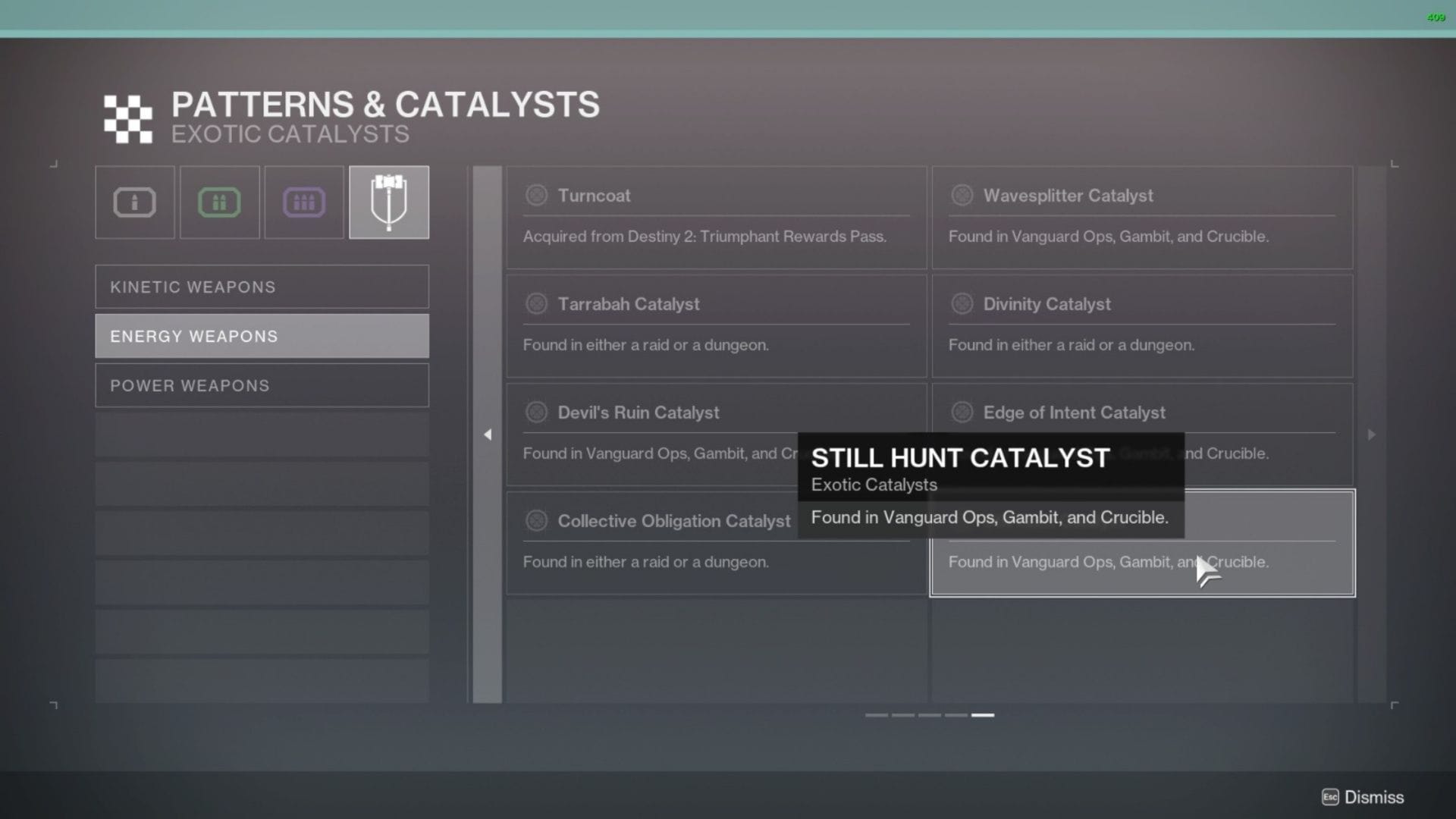The width and height of the screenshot is (1456, 819).
Task: Go to next page using right arrow
Action: [1371, 435]
